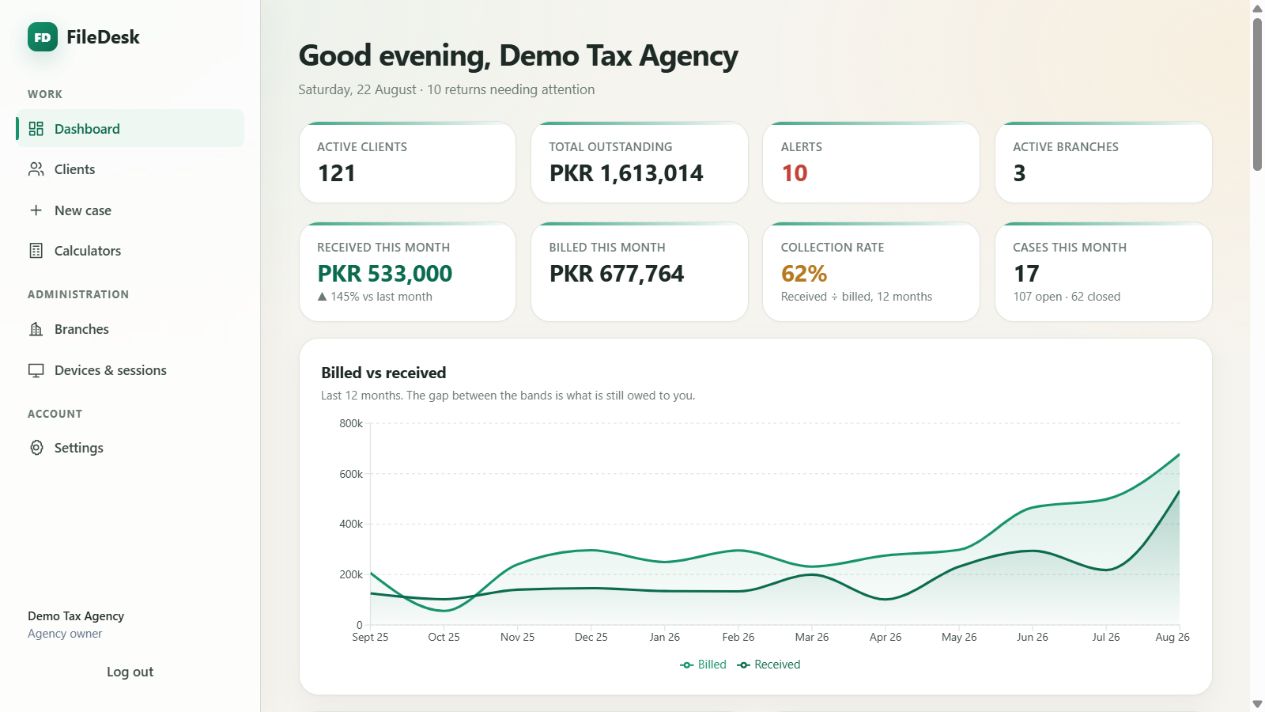Click the Log out button
The width and height of the screenshot is (1265, 712).
(130, 672)
